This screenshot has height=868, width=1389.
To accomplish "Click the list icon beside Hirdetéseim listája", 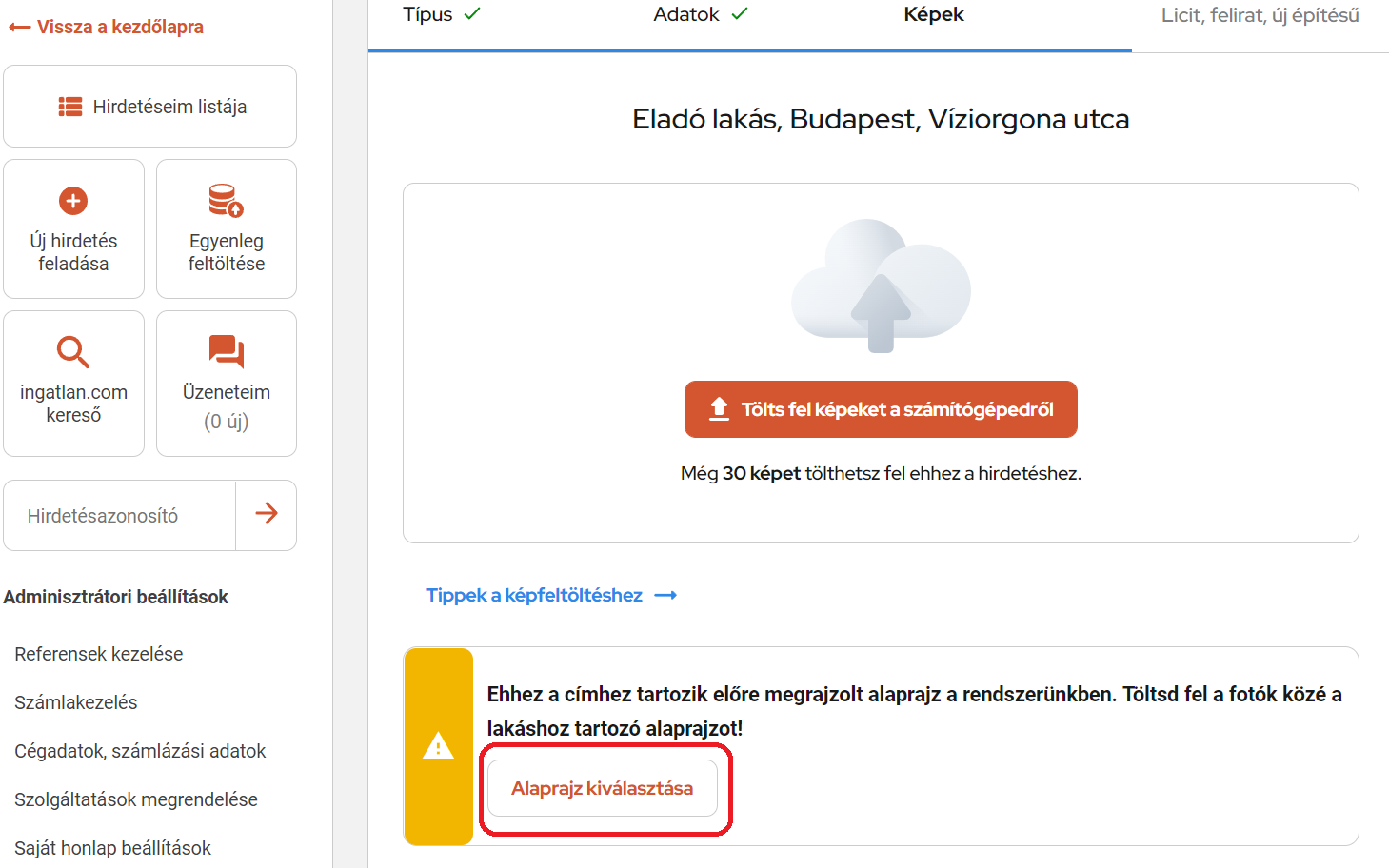I will coord(70,107).
